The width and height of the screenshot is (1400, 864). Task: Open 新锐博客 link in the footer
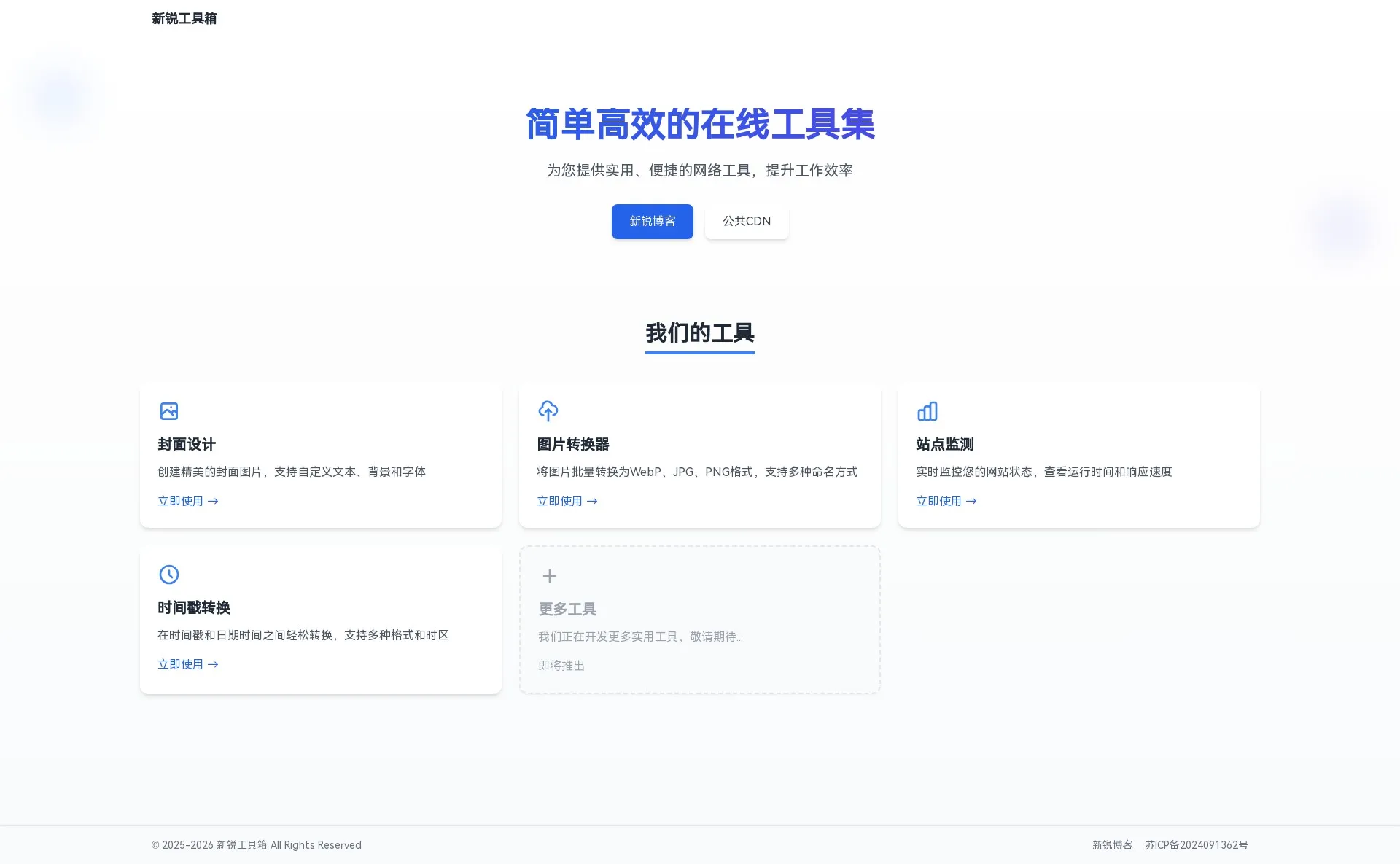pyautogui.click(x=1113, y=845)
